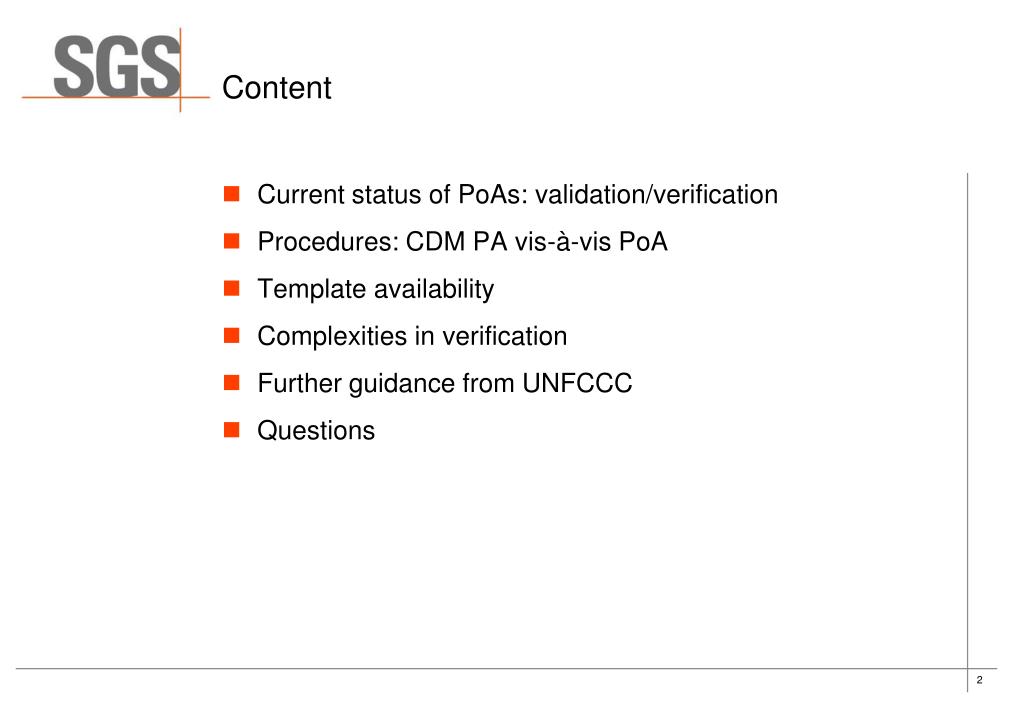Click the orange bullet beside Template availability
Image resolution: width=1023 pixels, height=708 pixels.
coord(232,288)
